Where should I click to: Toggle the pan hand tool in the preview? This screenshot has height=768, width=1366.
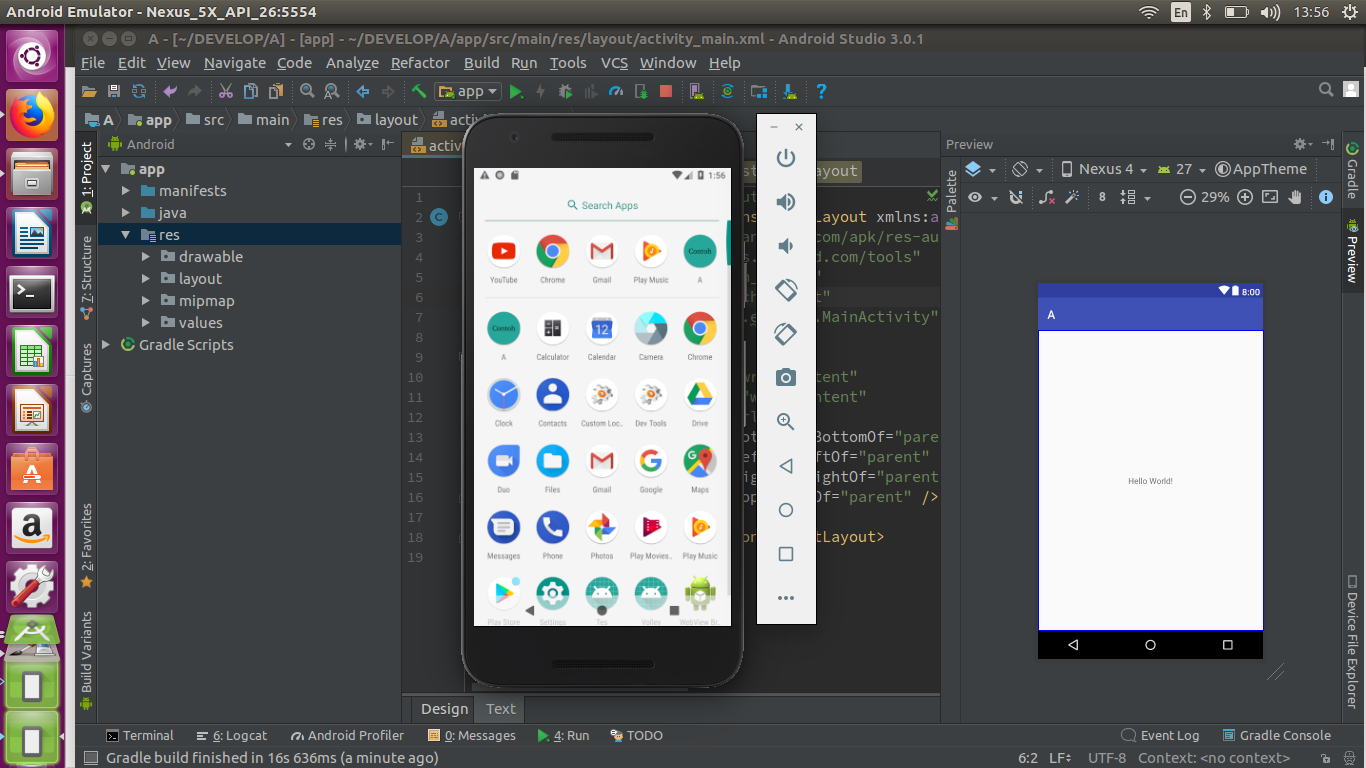pyautogui.click(x=1296, y=197)
